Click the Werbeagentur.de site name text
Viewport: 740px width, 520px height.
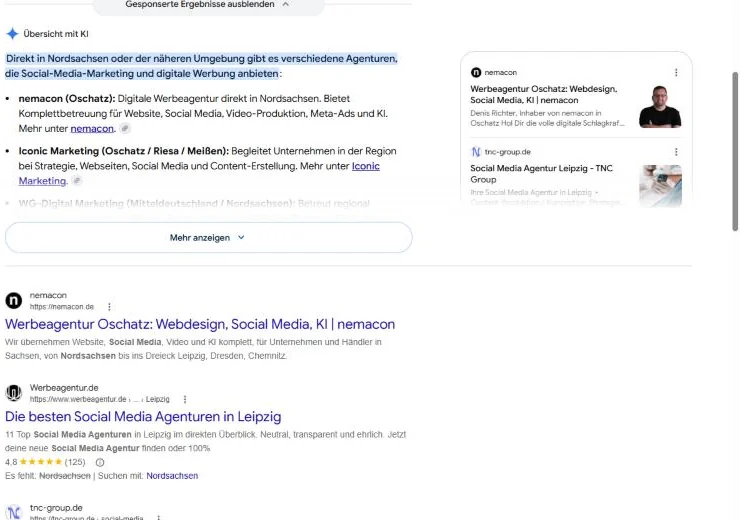64,388
